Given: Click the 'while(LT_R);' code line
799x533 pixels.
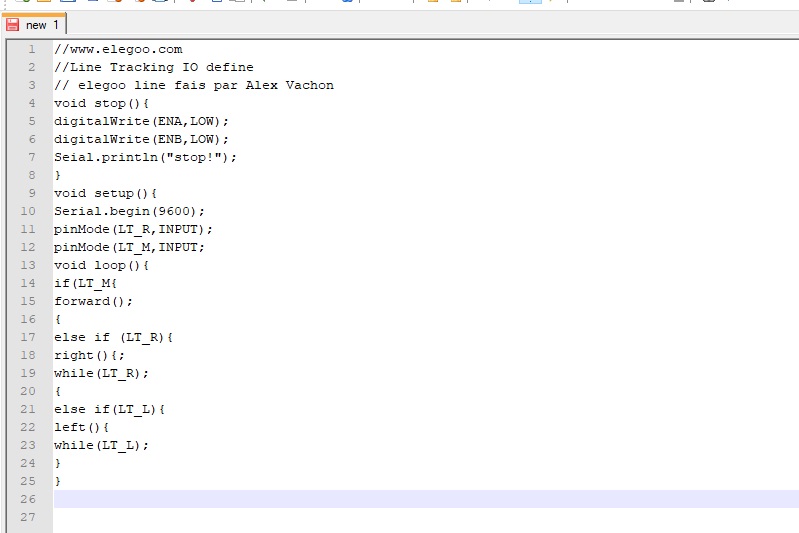Looking at the screenshot, I should [101, 374].
